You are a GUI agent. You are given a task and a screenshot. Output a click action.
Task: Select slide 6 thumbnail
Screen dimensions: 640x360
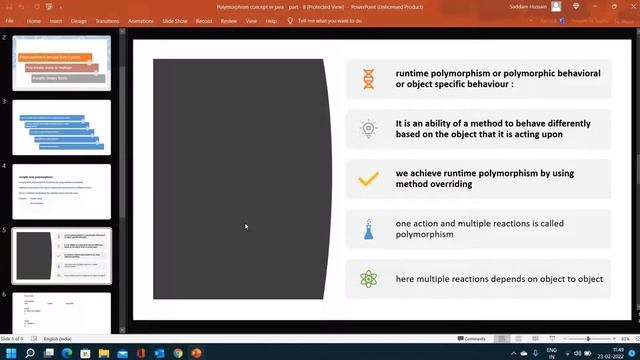click(x=62, y=313)
